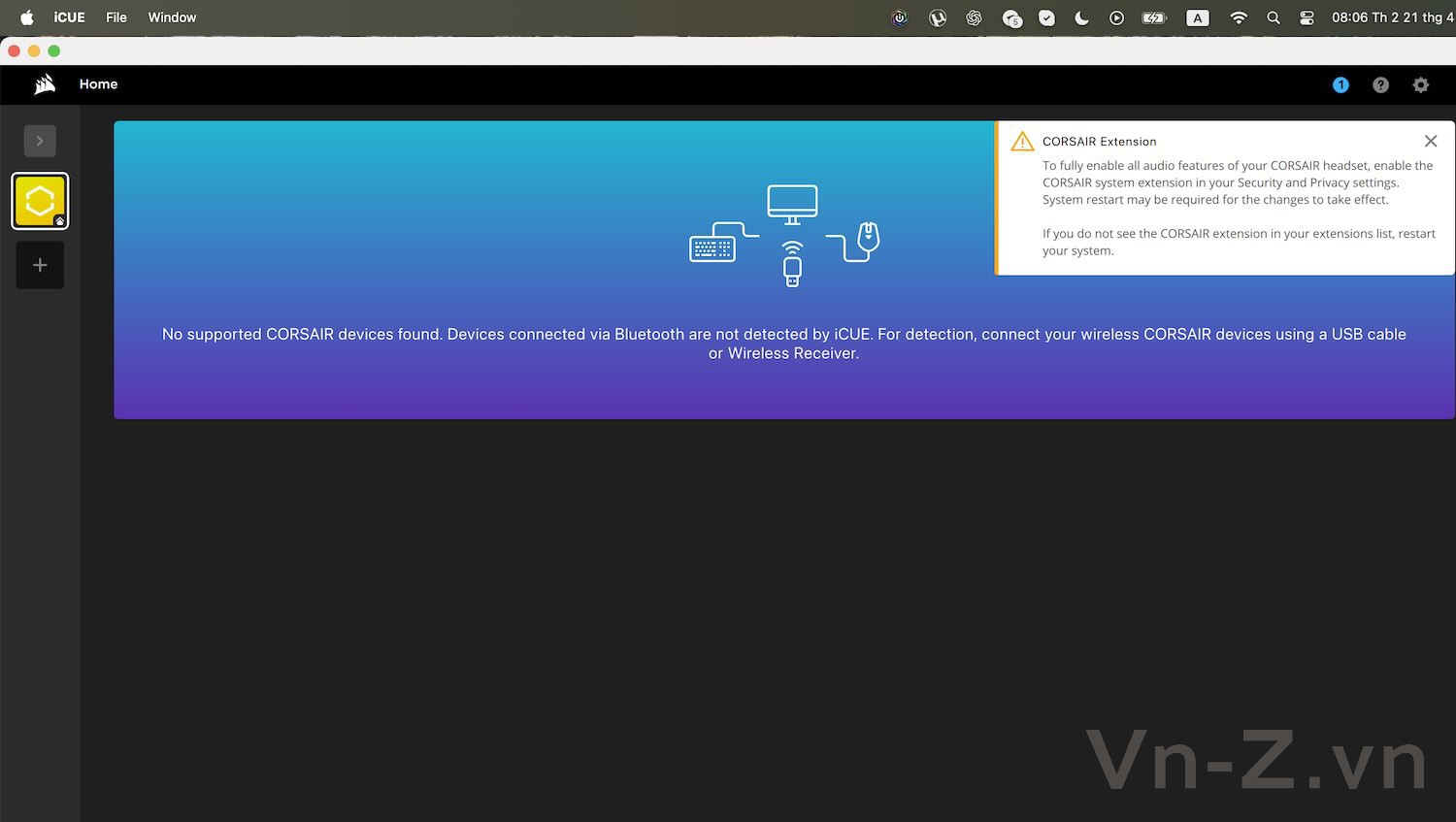The height and width of the screenshot is (822, 1456).
Task: Click the ChatGPT icon in menu bar
Action: [974, 17]
